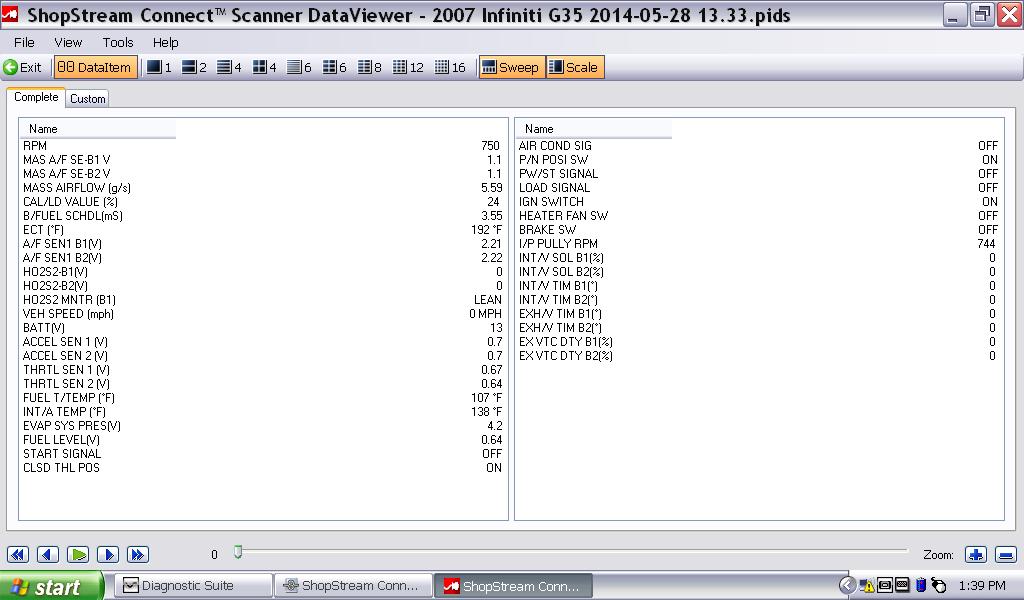
Task: Select the 2-graph layout icon
Action: tap(194, 67)
